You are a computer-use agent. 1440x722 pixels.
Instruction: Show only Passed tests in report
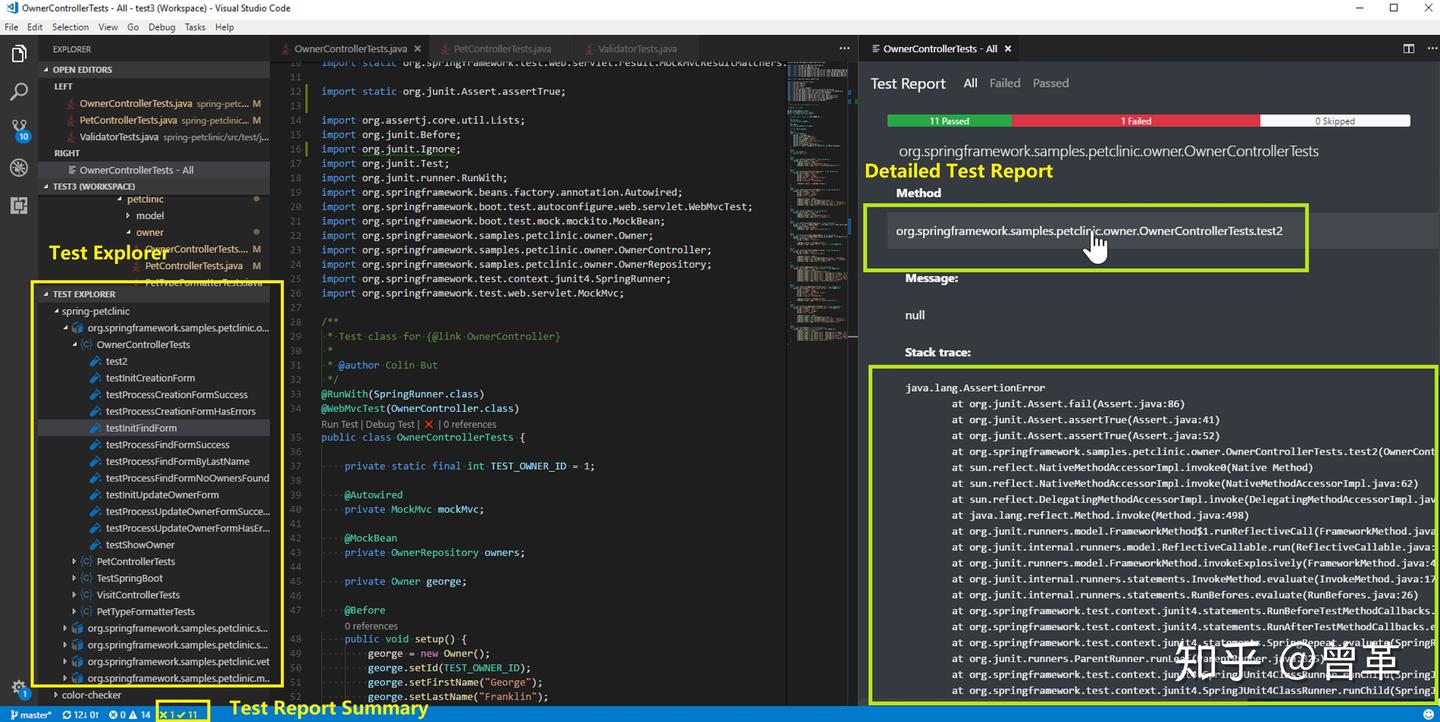1050,83
